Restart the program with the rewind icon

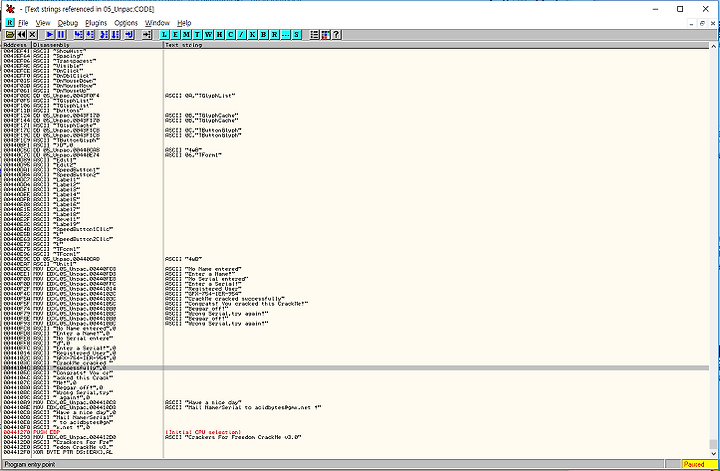21,34
